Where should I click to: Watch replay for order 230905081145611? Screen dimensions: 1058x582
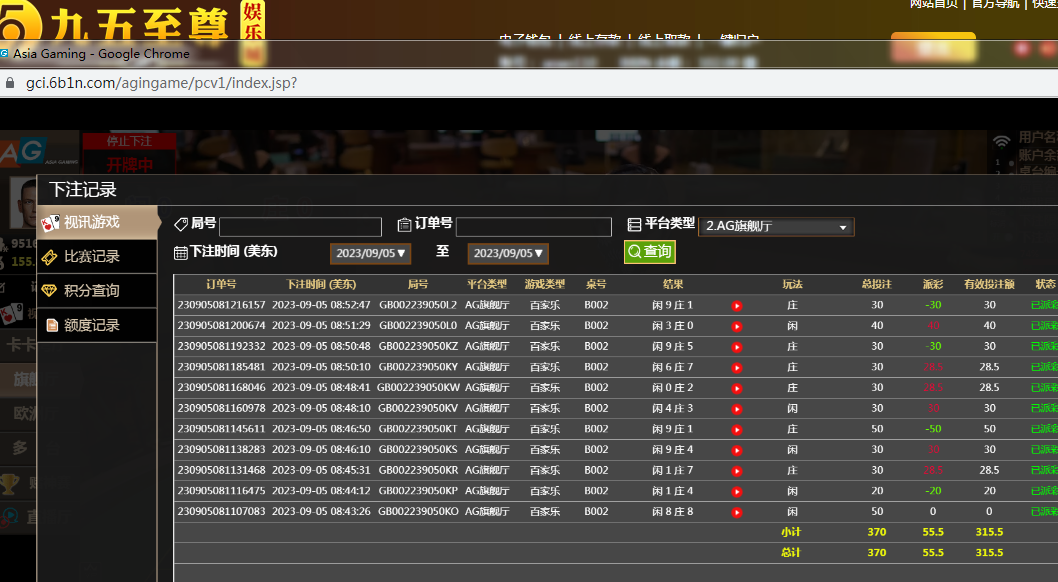(737, 429)
